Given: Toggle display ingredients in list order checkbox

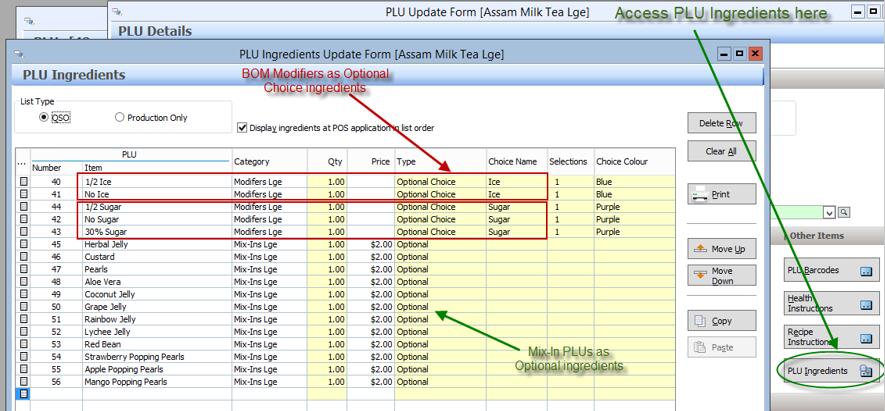Looking at the screenshot, I should coord(242,128).
